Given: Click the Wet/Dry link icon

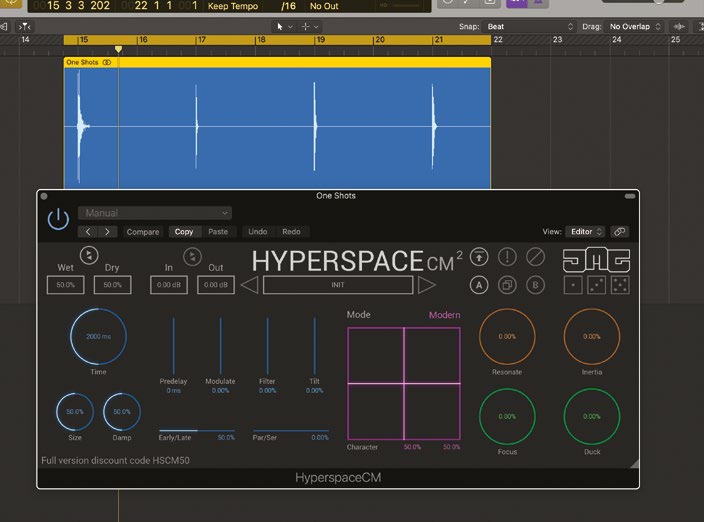Looking at the screenshot, I should point(89,257).
